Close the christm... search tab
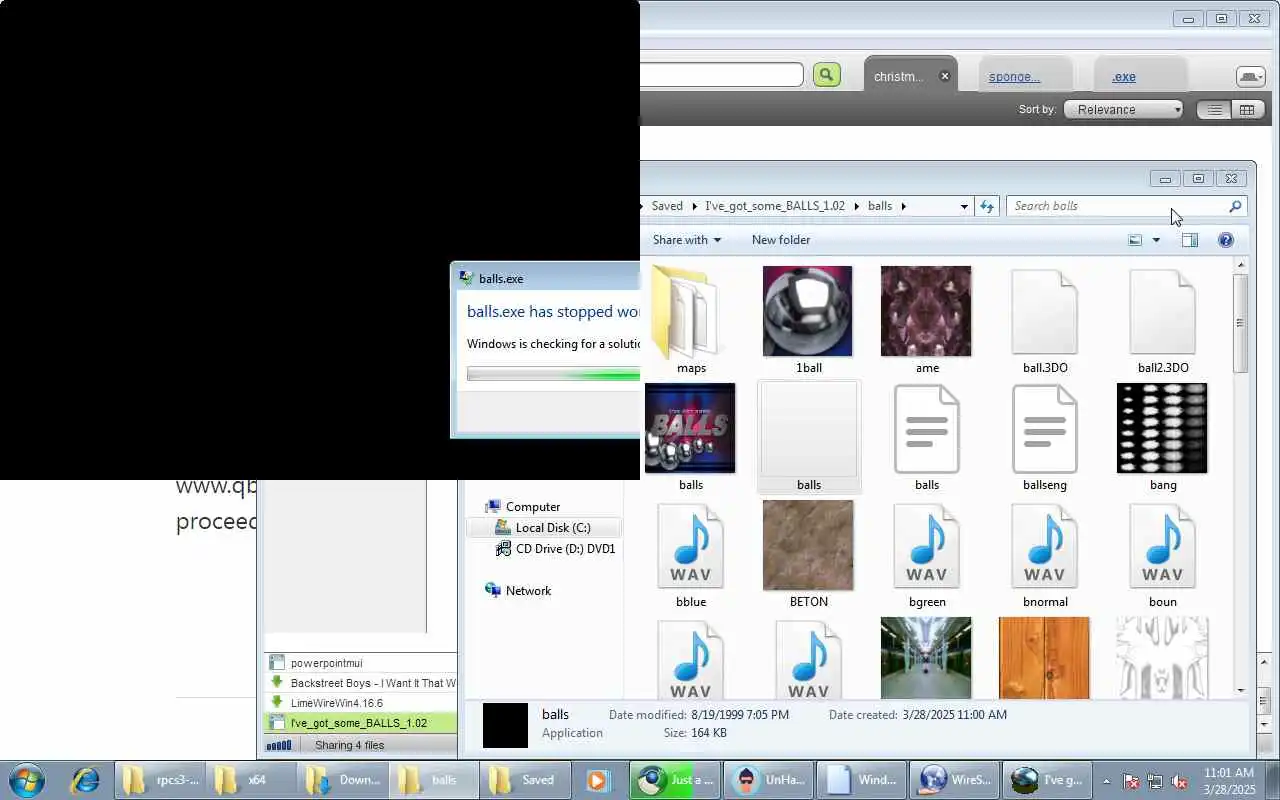Viewport: 1280px width, 800px height. tap(945, 76)
